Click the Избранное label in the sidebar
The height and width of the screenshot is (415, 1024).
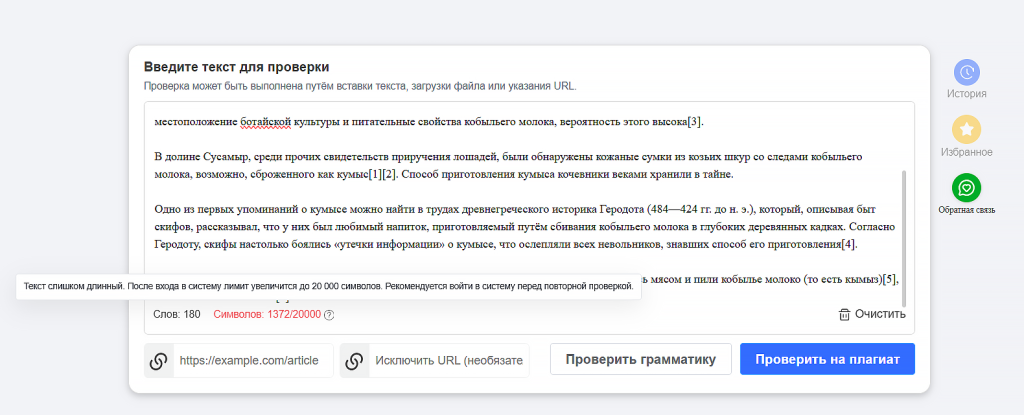pyautogui.click(x=967, y=152)
